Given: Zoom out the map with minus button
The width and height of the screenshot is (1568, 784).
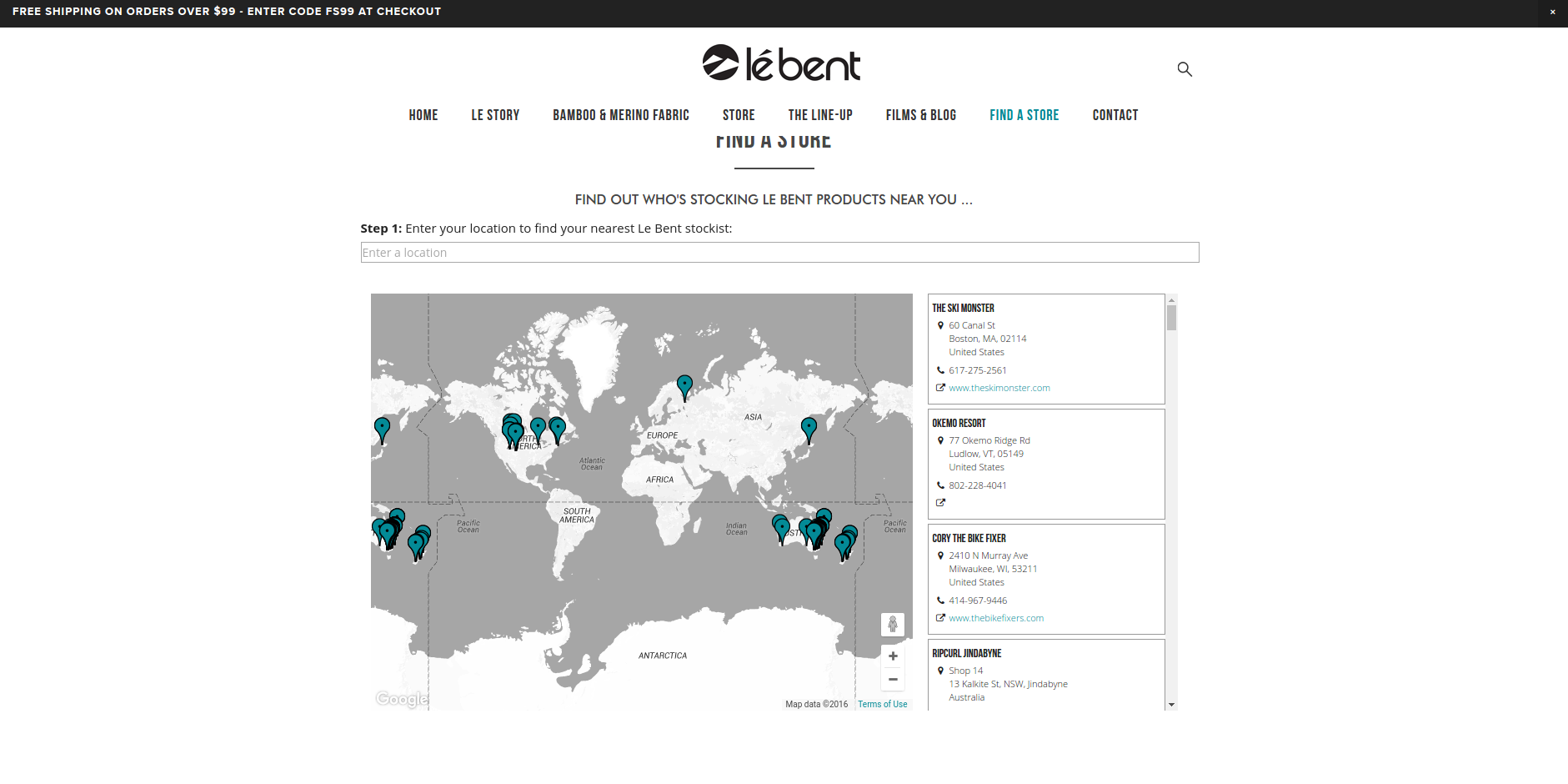Looking at the screenshot, I should (x=892, y=680).
